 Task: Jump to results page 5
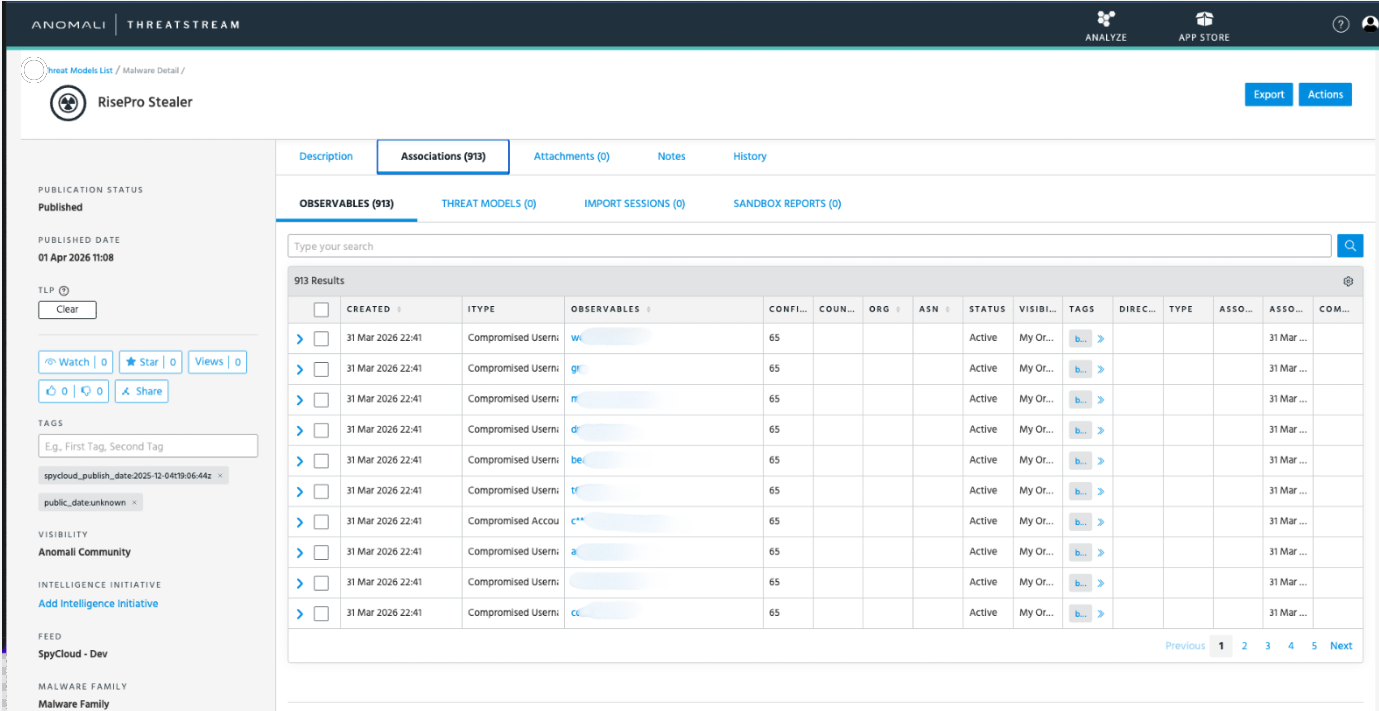pyautogui.click(x=1314, y=646)
